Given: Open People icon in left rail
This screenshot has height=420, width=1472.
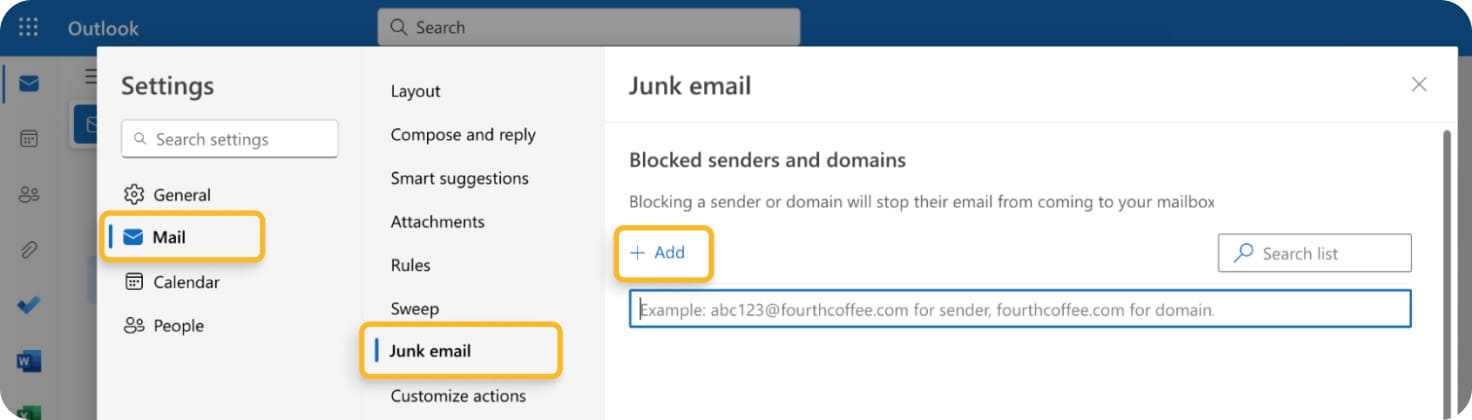Looking at the screenshot, I should pos(29,195).
